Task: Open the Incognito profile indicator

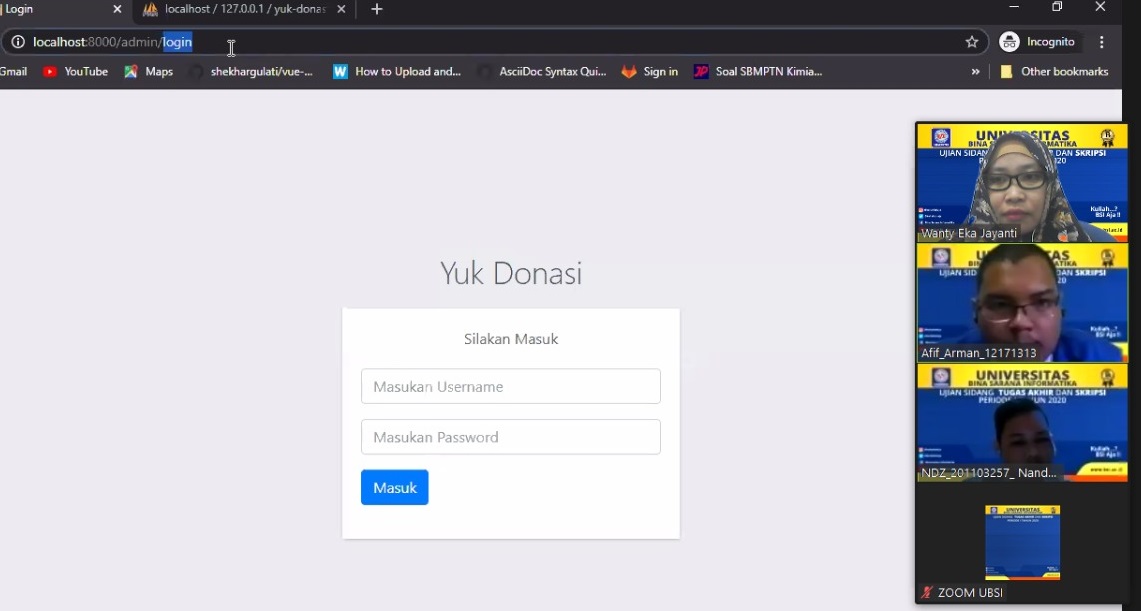Action: [x=1038, y=42]
